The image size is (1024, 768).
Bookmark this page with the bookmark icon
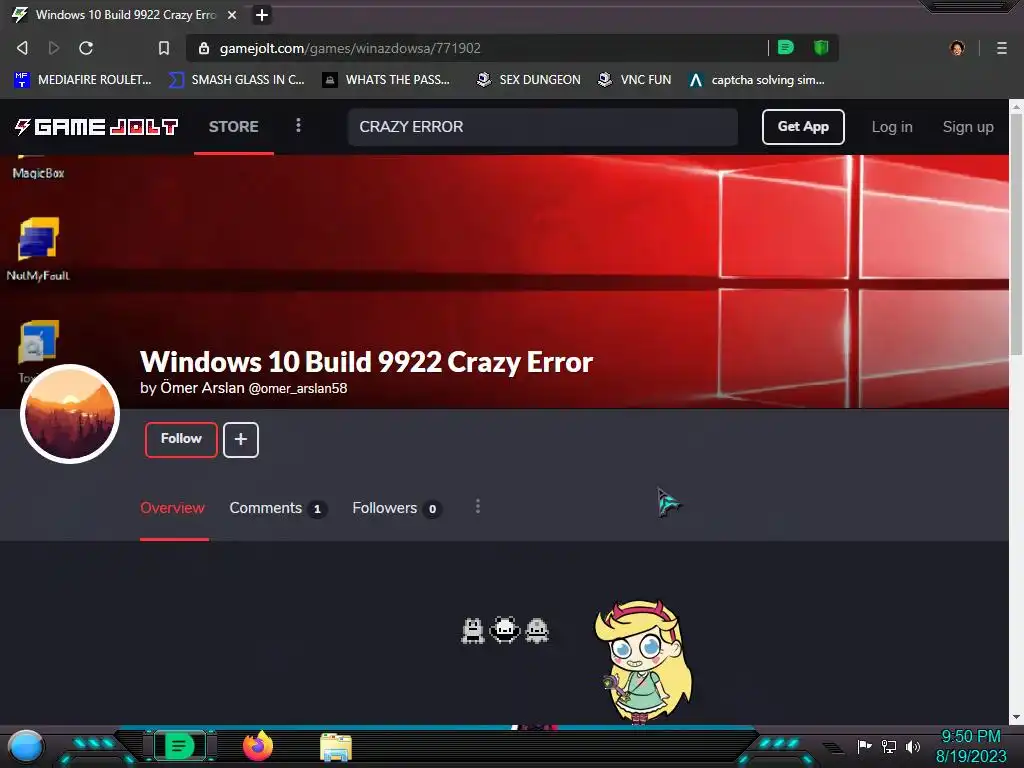[x=164, y=48]
